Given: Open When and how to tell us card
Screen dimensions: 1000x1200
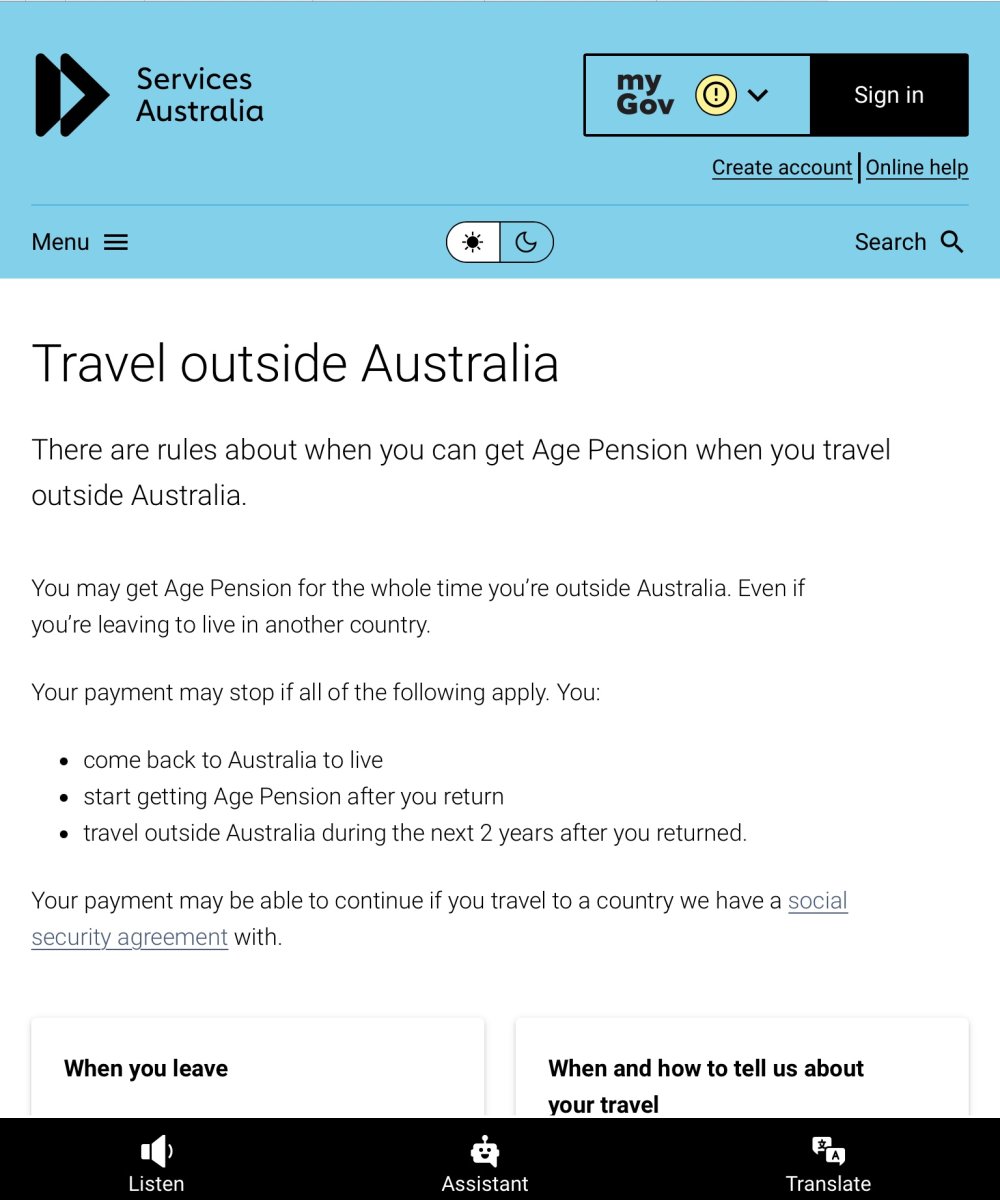Looking at the screenshot, I should coord(742,1068).
